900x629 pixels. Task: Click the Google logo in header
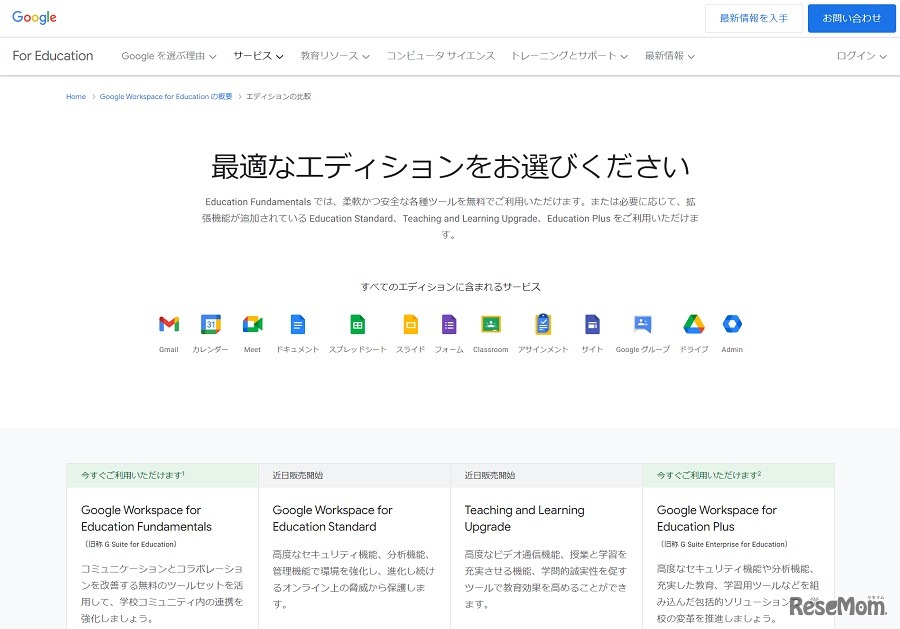pyautogui.click(x=34, y=18)
